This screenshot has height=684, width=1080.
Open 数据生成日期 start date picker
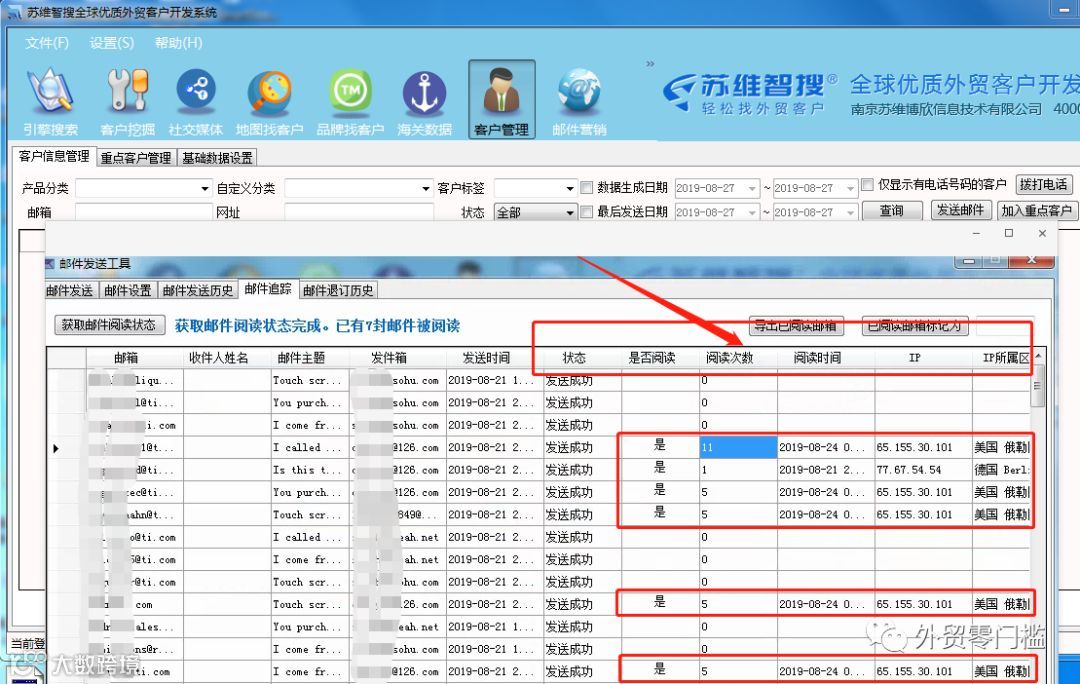pos(752,188)
